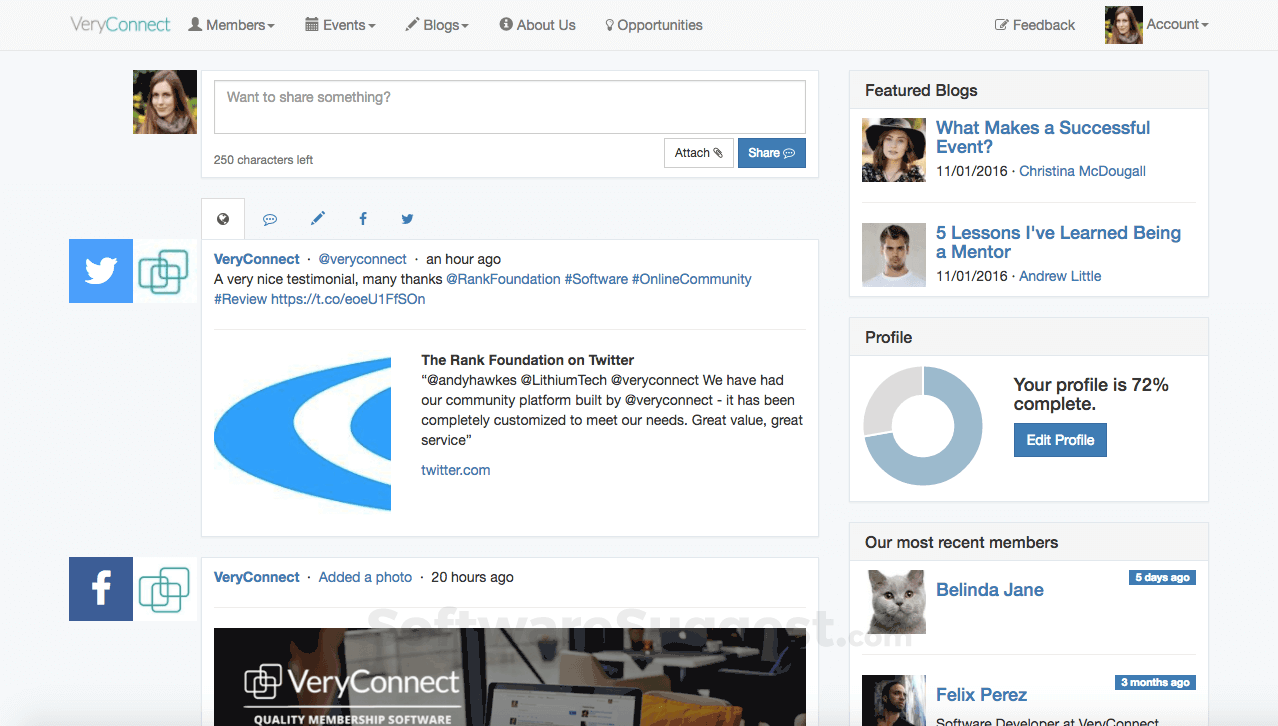Click the Edit Profile button
Viewport: 1278px width, 726px height.
pos(1060,440)
